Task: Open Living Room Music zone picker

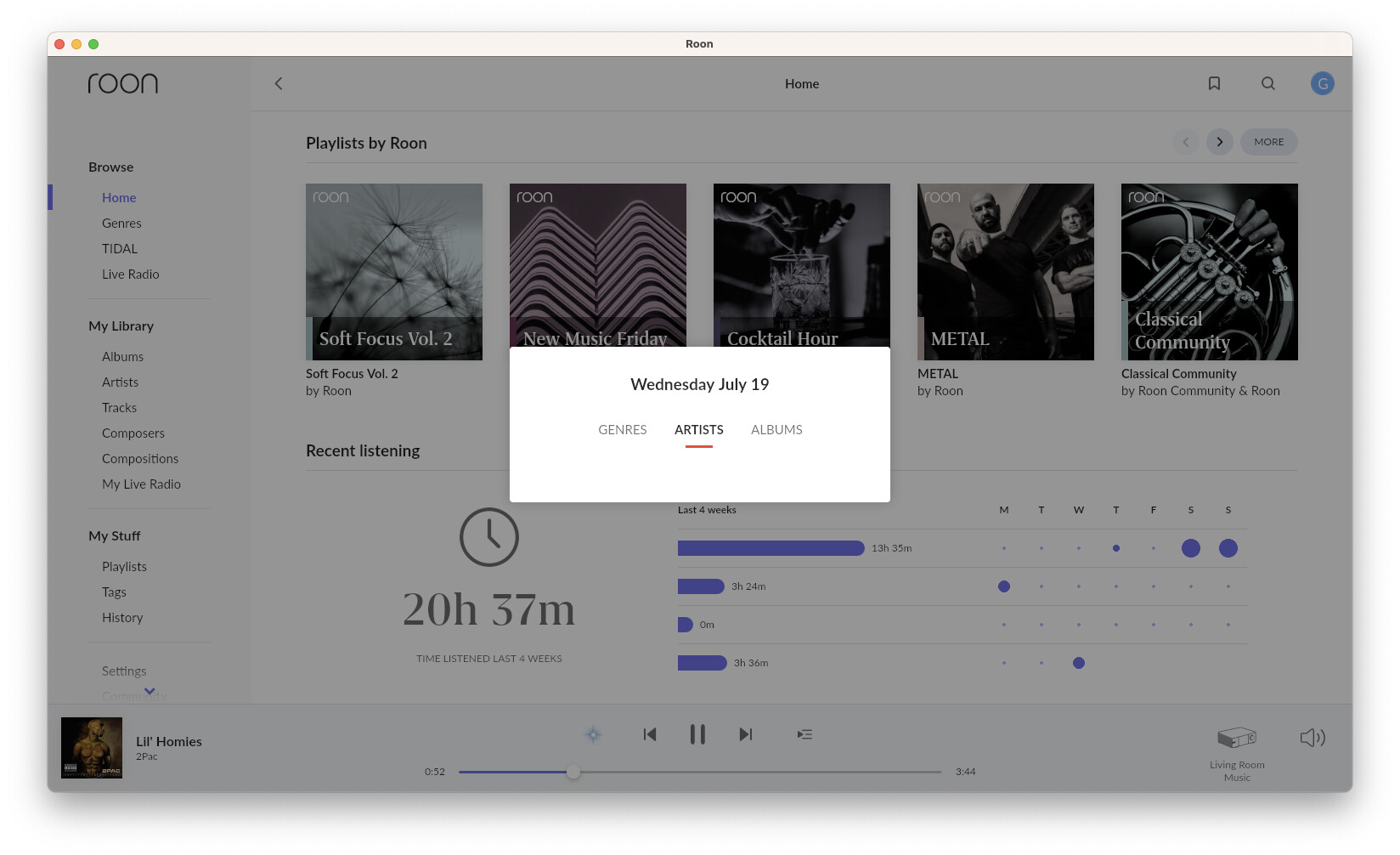Action: [1237, 753]
